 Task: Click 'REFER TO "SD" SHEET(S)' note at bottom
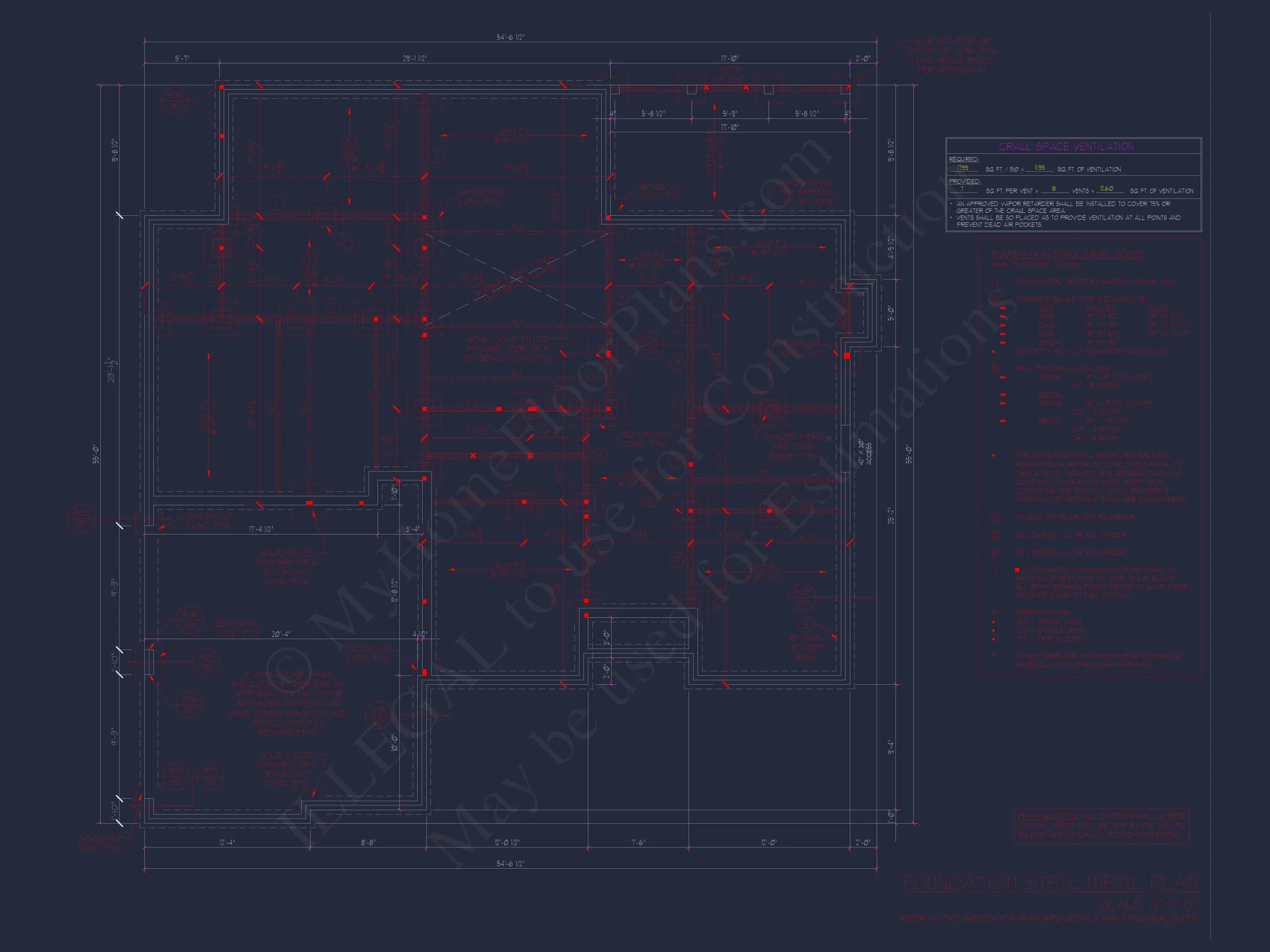pyautogui.click(x=1048, y=918)
